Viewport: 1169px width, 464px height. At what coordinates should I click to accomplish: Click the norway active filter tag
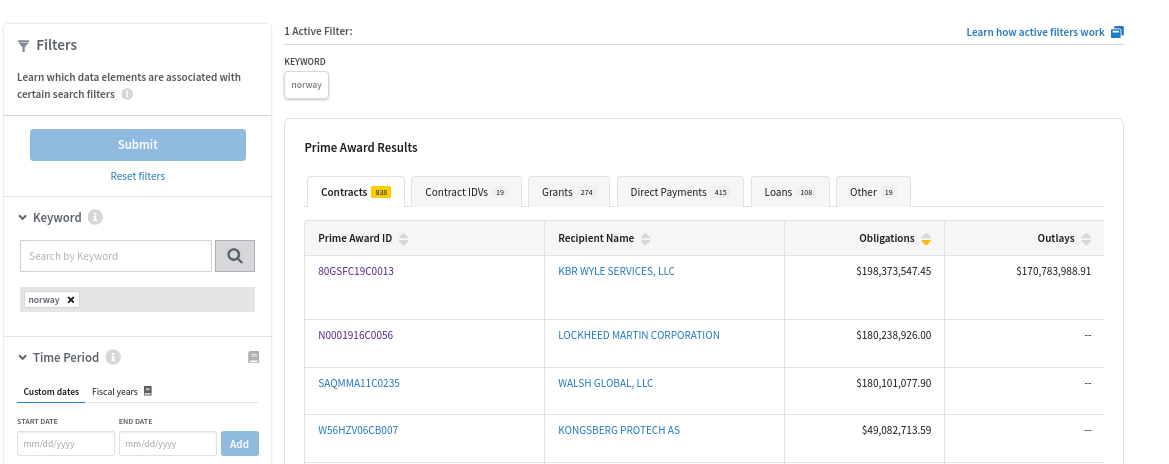[306, 85]
